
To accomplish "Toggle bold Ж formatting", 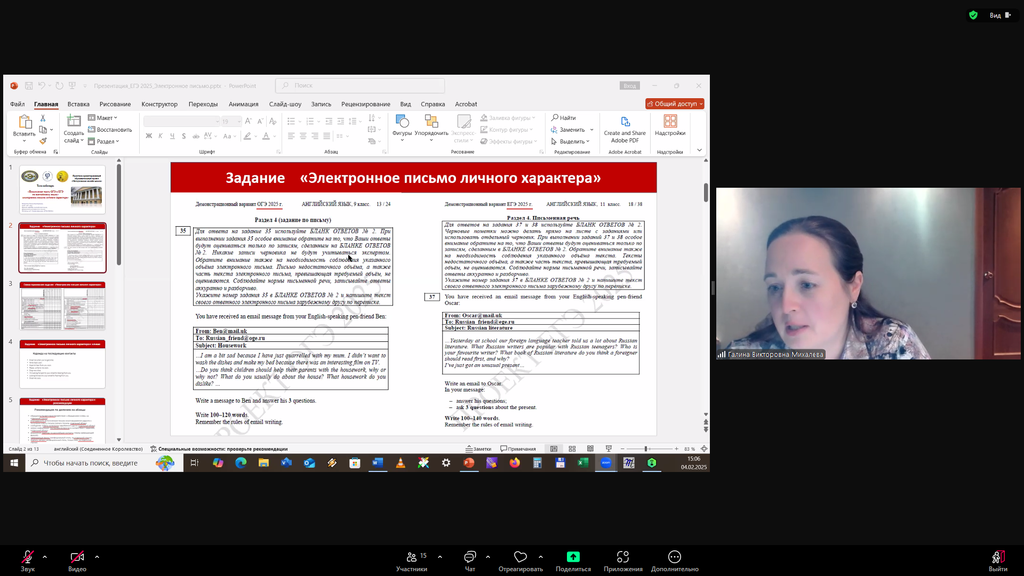I will click(149, 136).
